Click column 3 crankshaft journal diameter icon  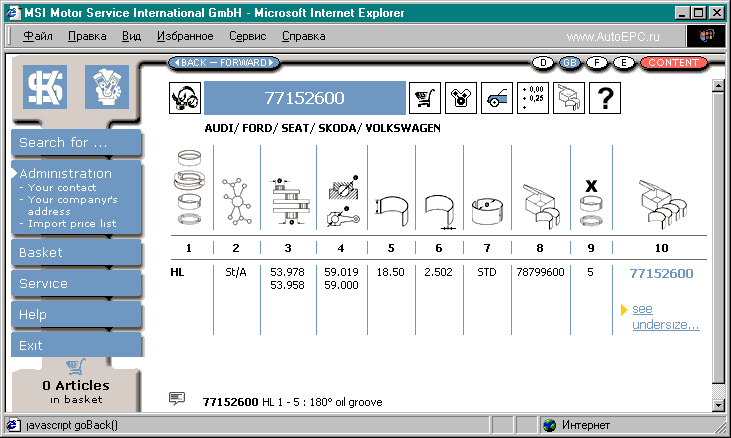click(290, 201)
